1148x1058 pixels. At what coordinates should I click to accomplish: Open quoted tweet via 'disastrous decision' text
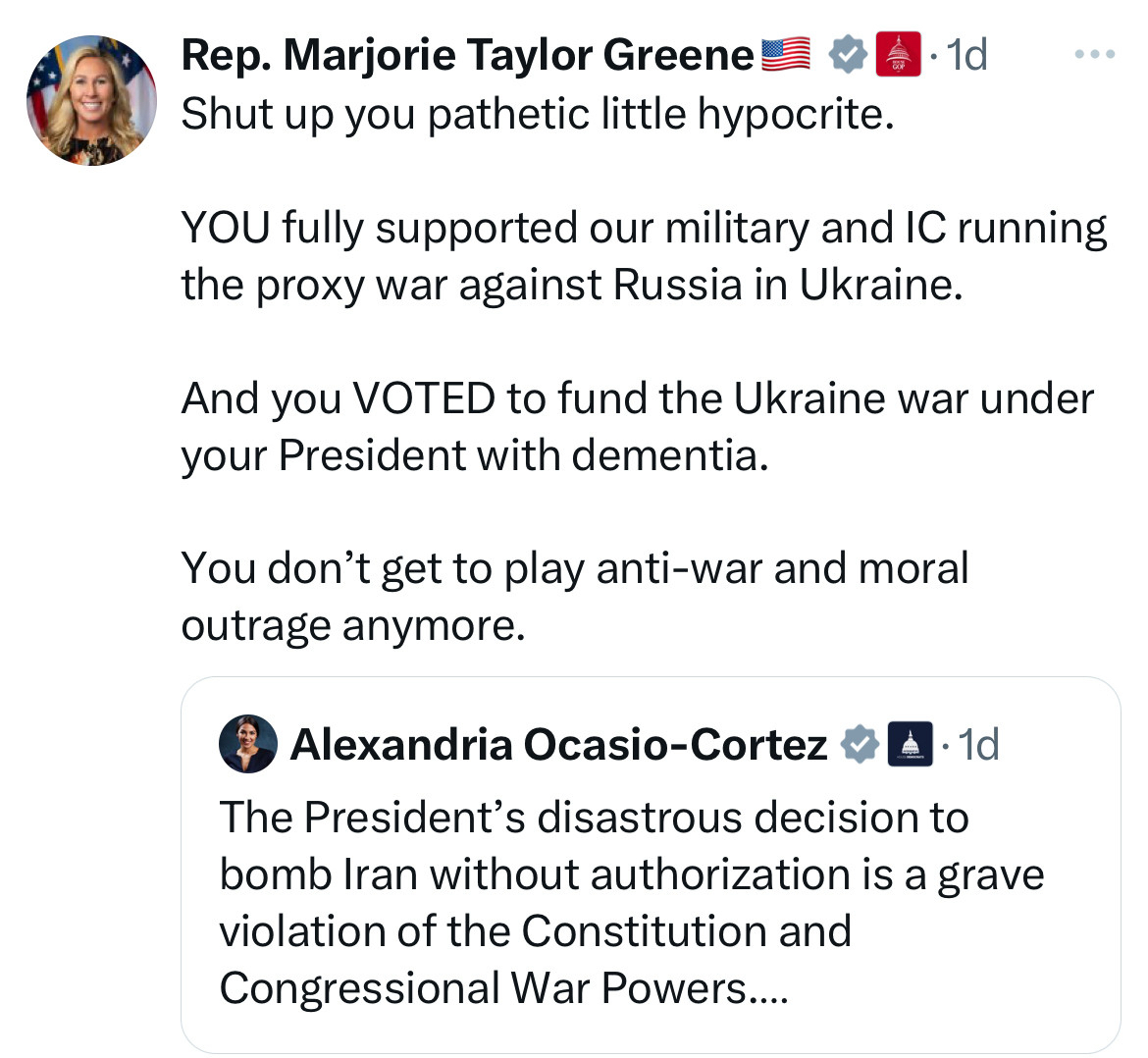(594, 817)
